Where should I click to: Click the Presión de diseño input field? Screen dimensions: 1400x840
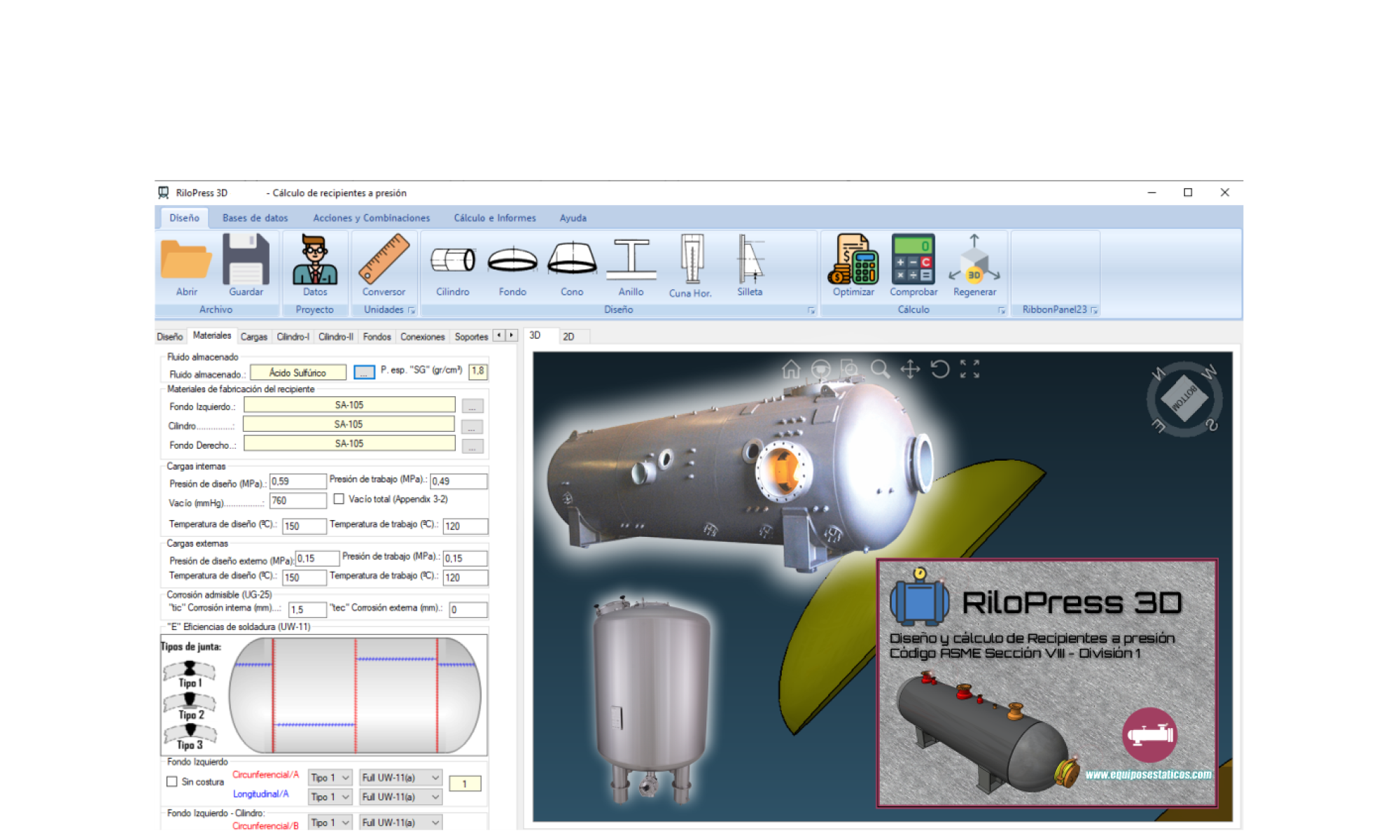(x=298, y=482)
